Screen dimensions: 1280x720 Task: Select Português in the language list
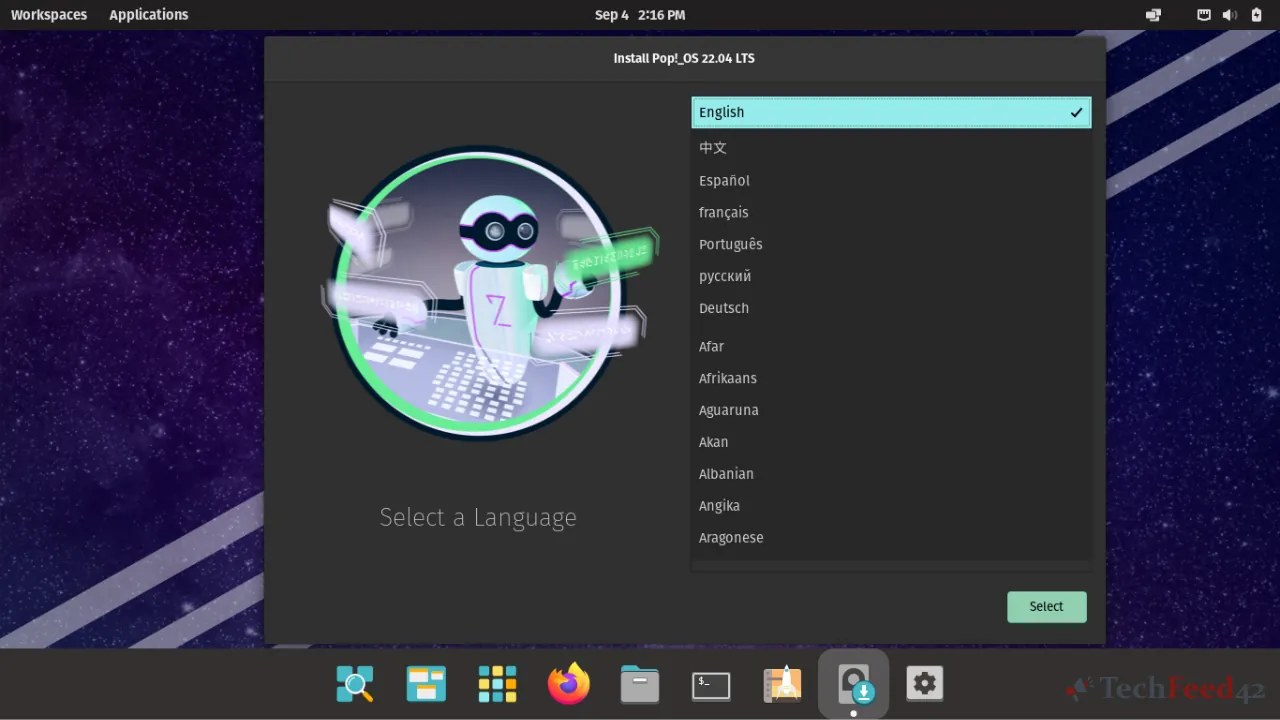(891, 244)
